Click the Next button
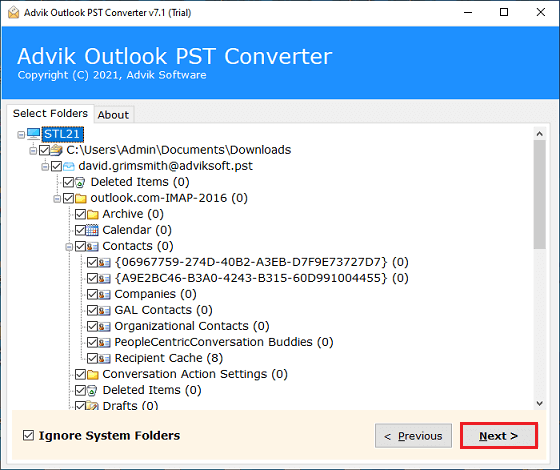This screenshot has width=560, height=470. tap(499, 436)
